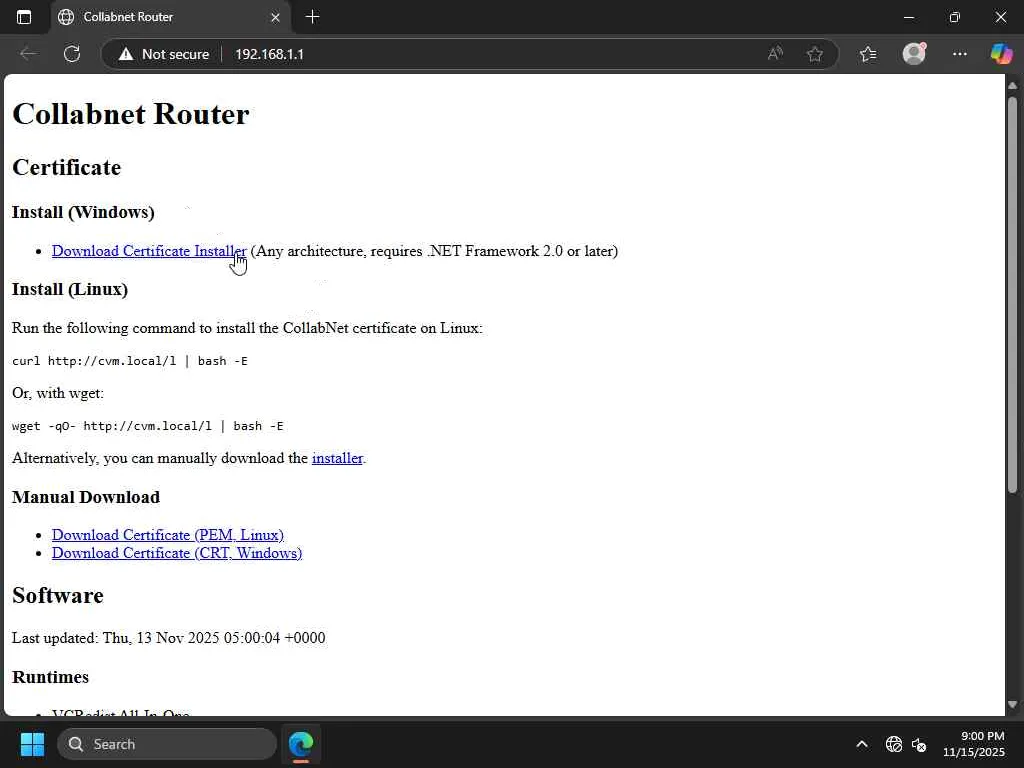Open Microsoft Edge from the taskbar
Image resolution: width=1024 pixels, height=768 pixels.
tap(301, 744)
